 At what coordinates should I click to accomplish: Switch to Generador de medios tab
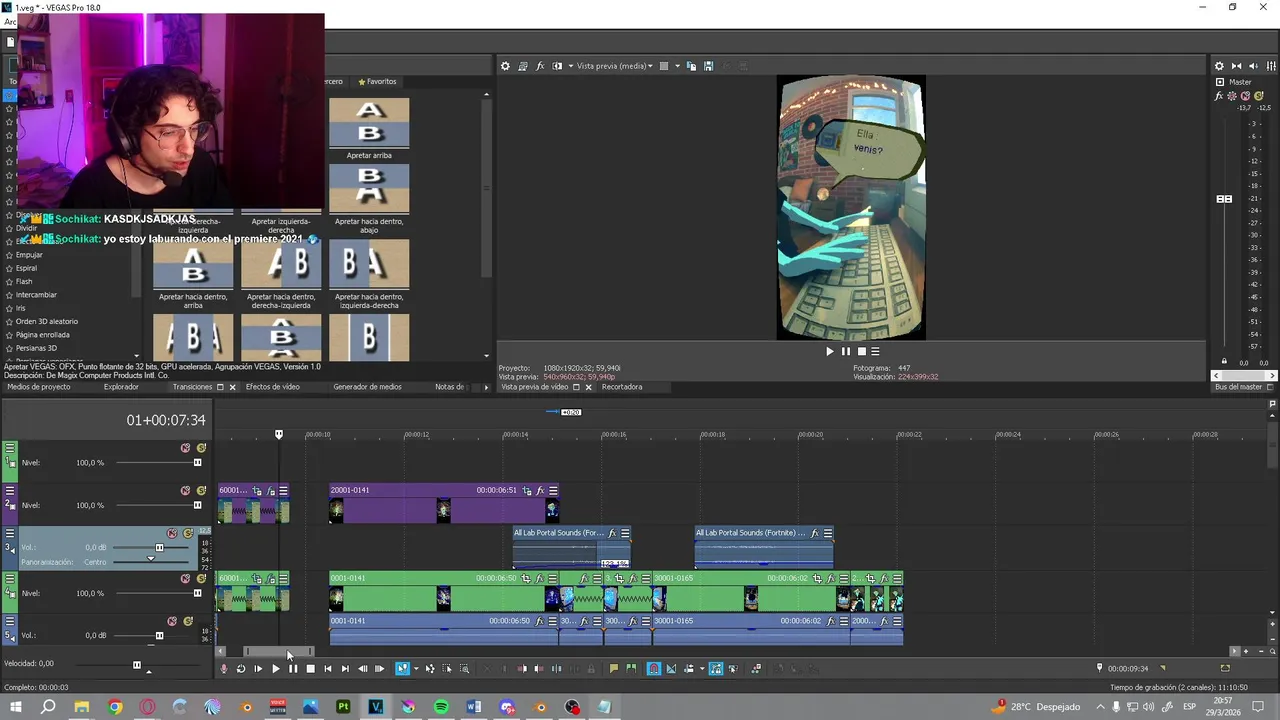point(367,387)
